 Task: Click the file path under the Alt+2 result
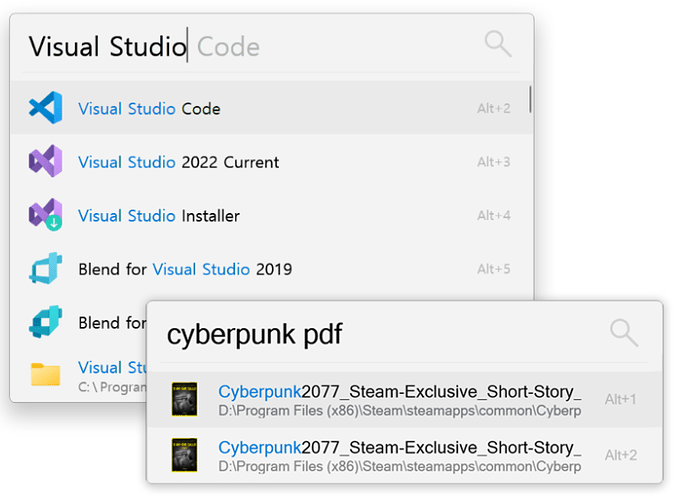pos(399,467)
